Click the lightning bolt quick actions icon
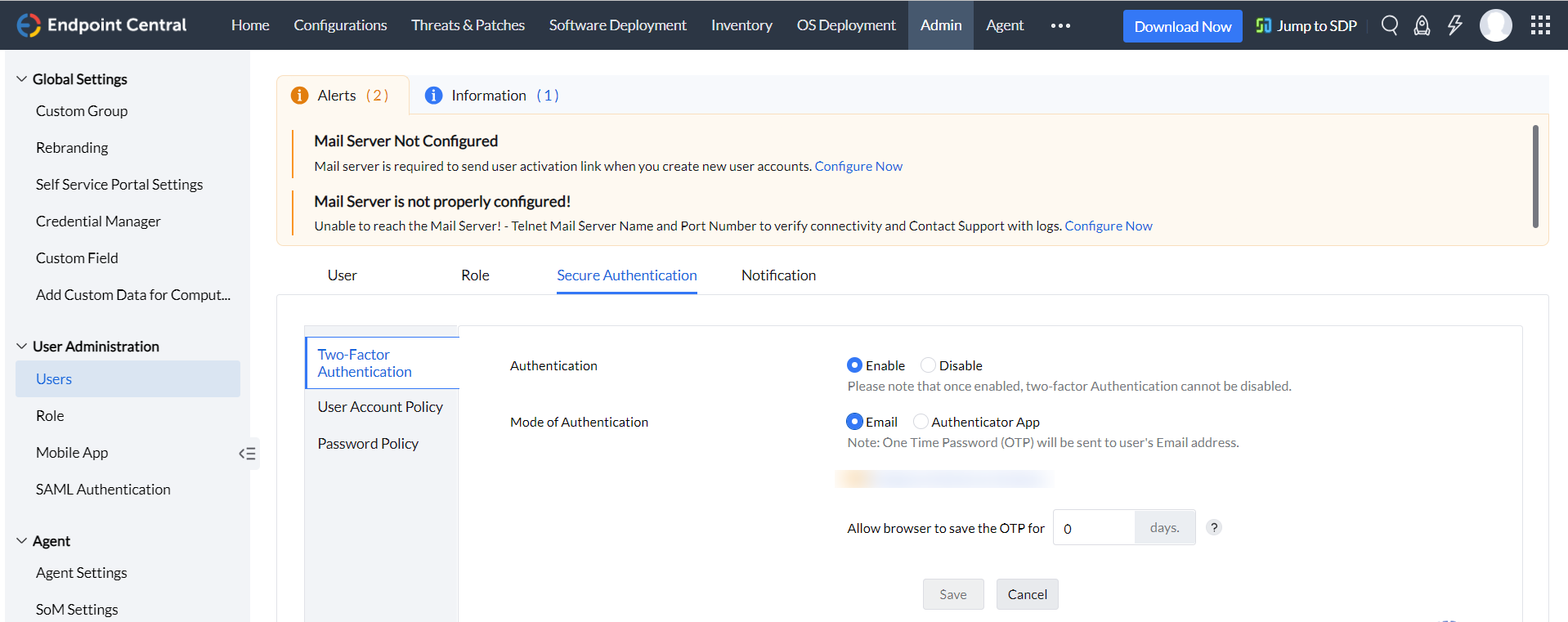This screenshot has width=1568, height=622. [1454, 25]
